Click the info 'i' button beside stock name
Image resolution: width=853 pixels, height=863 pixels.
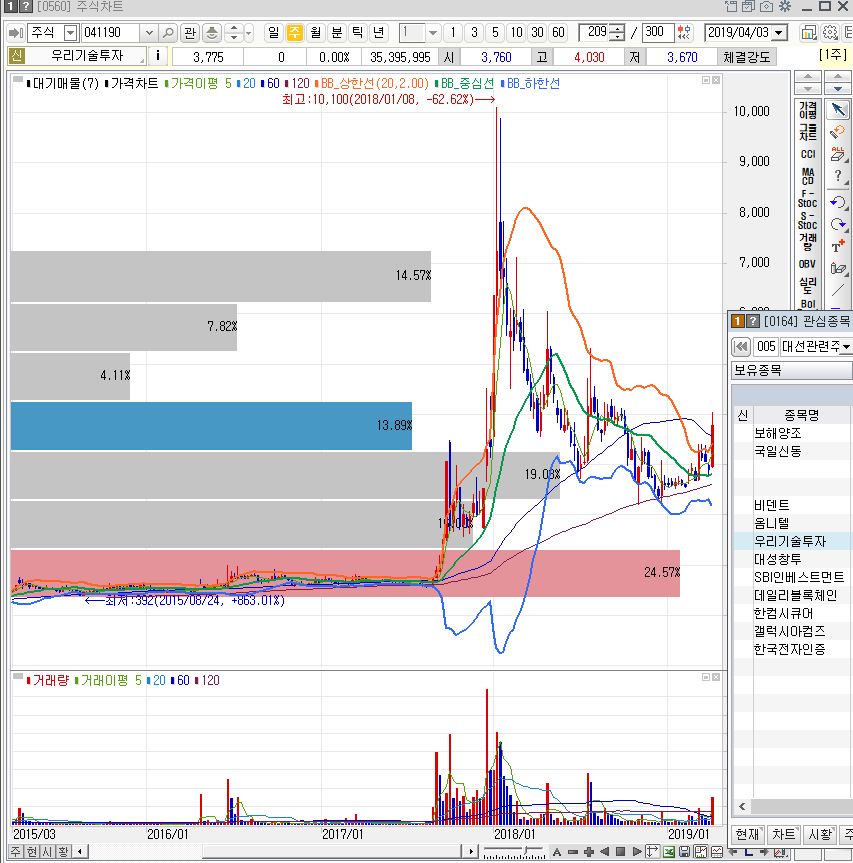[x=158, y=56]
